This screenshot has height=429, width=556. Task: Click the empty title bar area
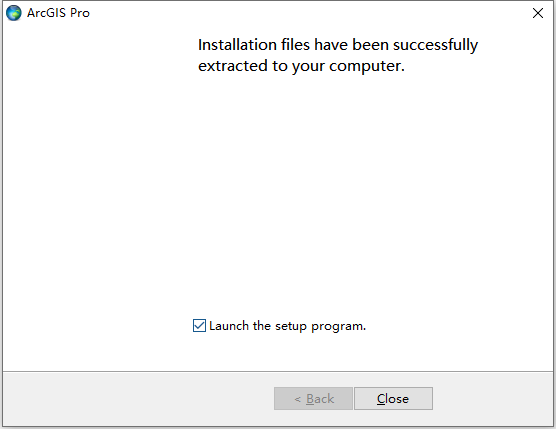[308, 13]
